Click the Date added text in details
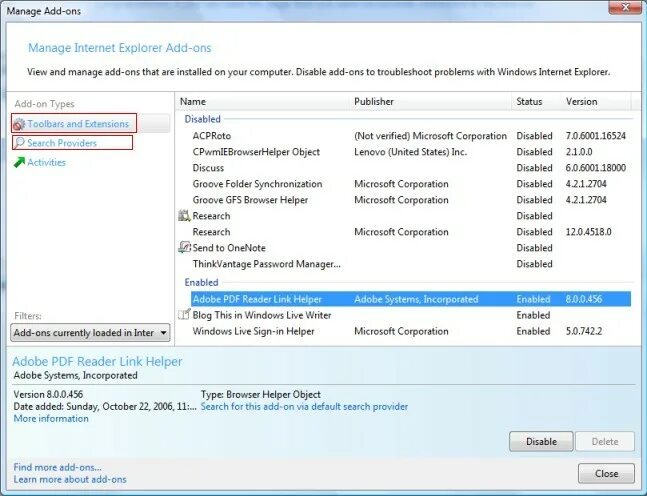The image size is (647, 496). point(105,406)
